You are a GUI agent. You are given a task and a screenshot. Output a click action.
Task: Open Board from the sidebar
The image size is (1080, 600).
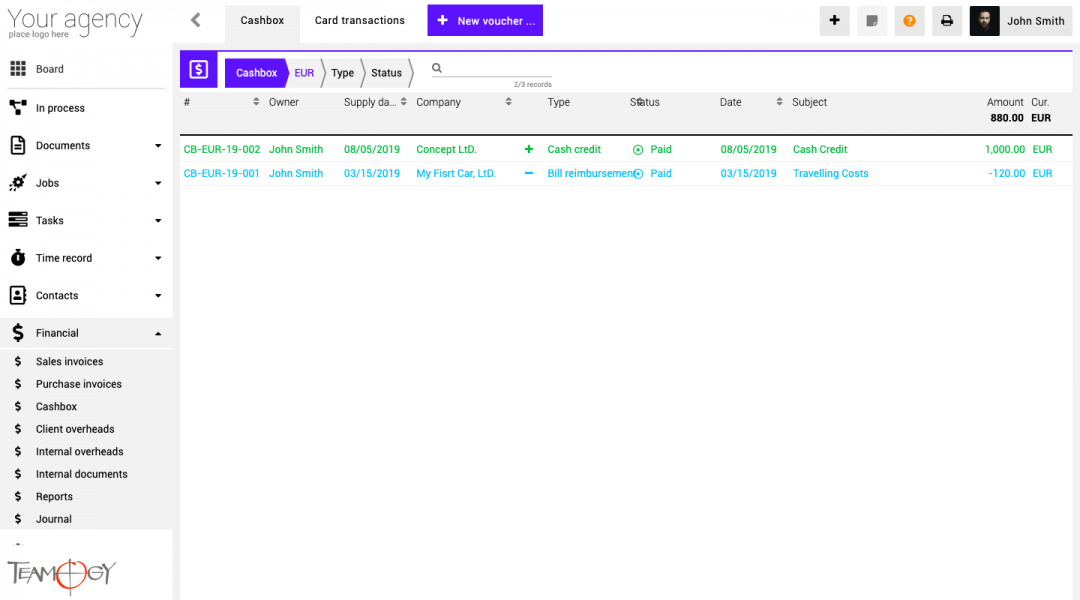click(50, 69)
